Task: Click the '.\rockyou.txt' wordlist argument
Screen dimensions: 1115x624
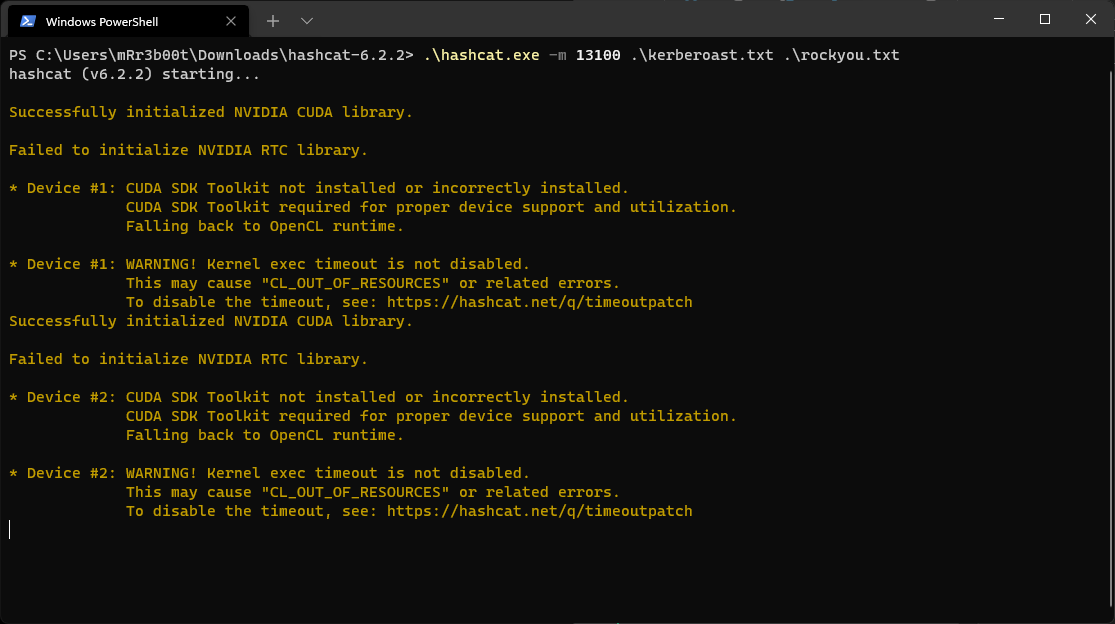Action: click(841, 55)
